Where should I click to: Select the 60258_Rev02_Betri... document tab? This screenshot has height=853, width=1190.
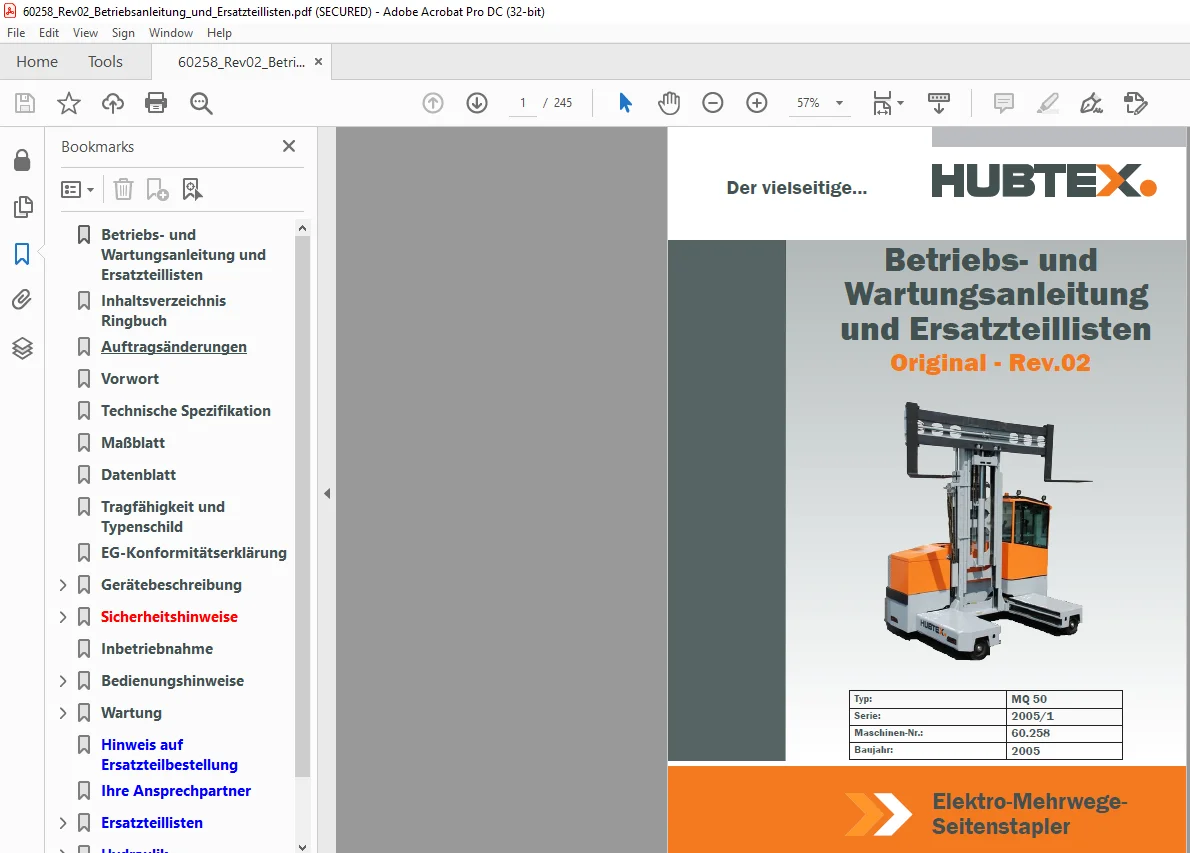click(241, 61)
